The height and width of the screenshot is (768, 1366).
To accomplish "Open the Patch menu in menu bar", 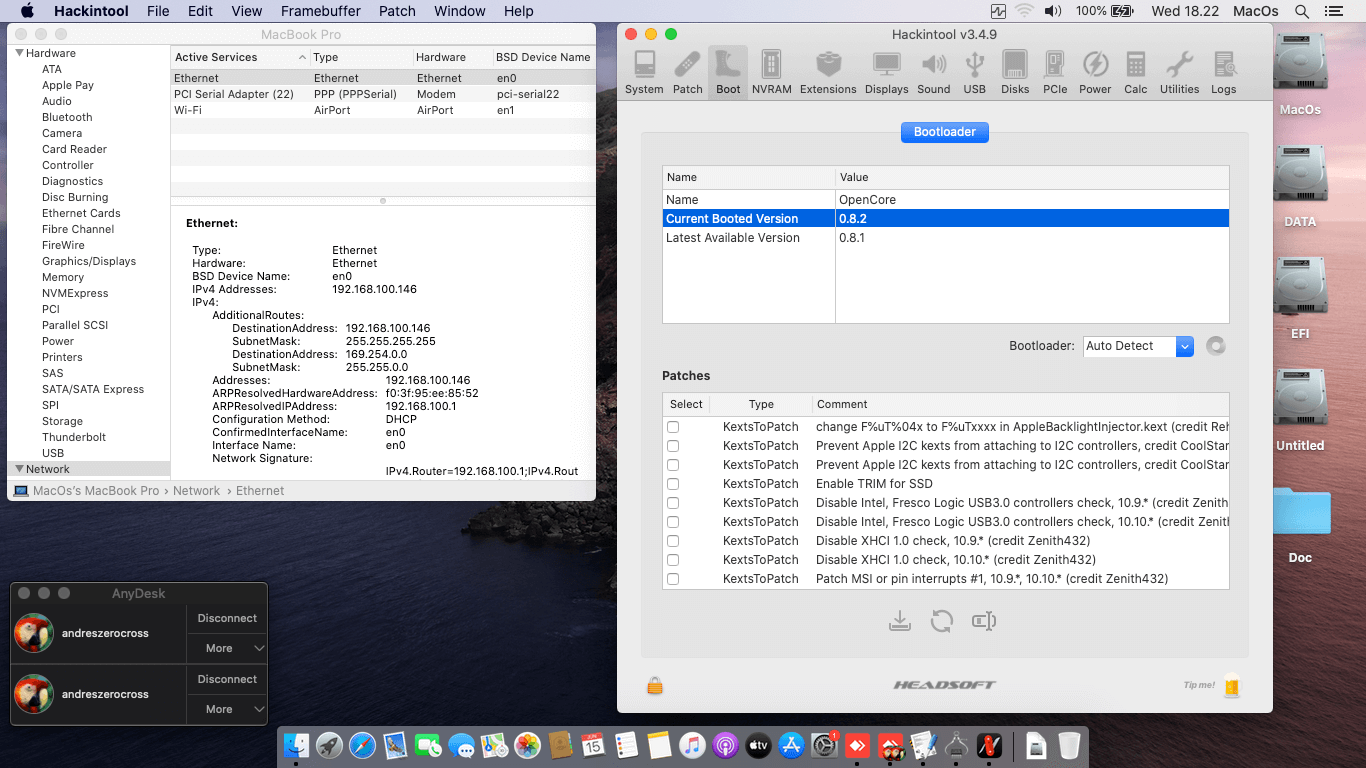I will pos(397,11).
